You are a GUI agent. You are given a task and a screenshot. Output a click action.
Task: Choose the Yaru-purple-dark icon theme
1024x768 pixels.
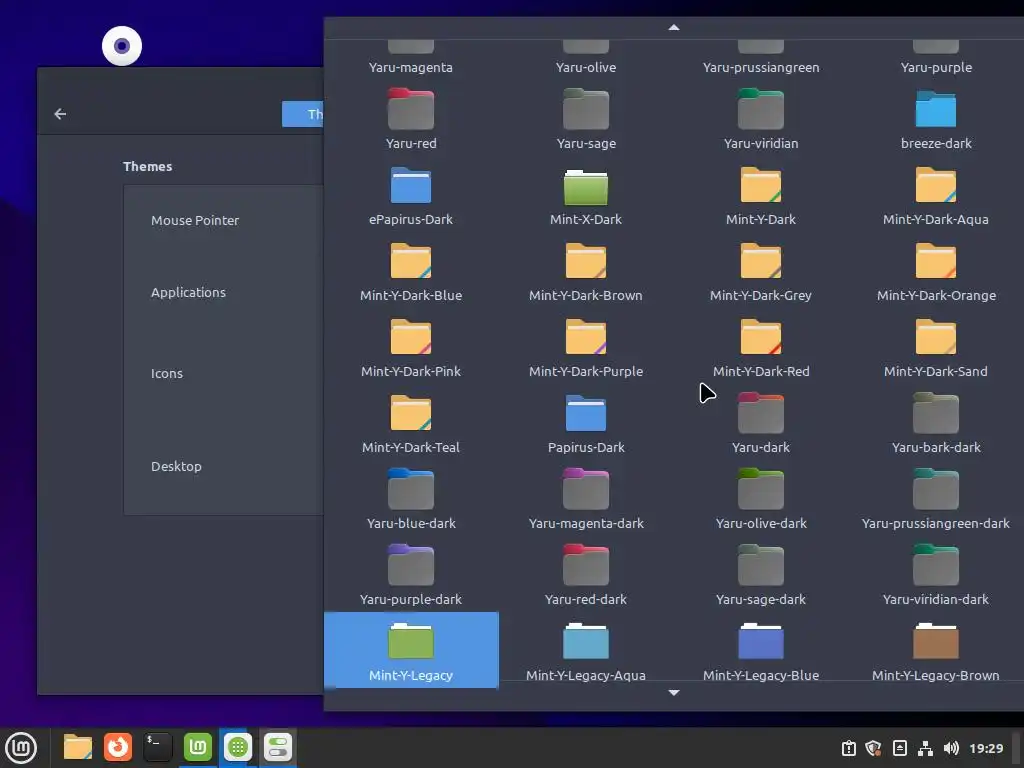pos(411,574)
